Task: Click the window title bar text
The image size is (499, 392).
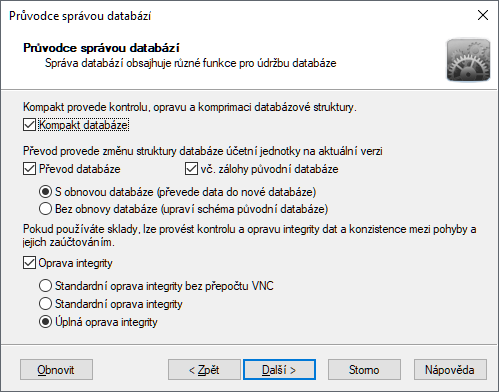Action: pos(80,16)
